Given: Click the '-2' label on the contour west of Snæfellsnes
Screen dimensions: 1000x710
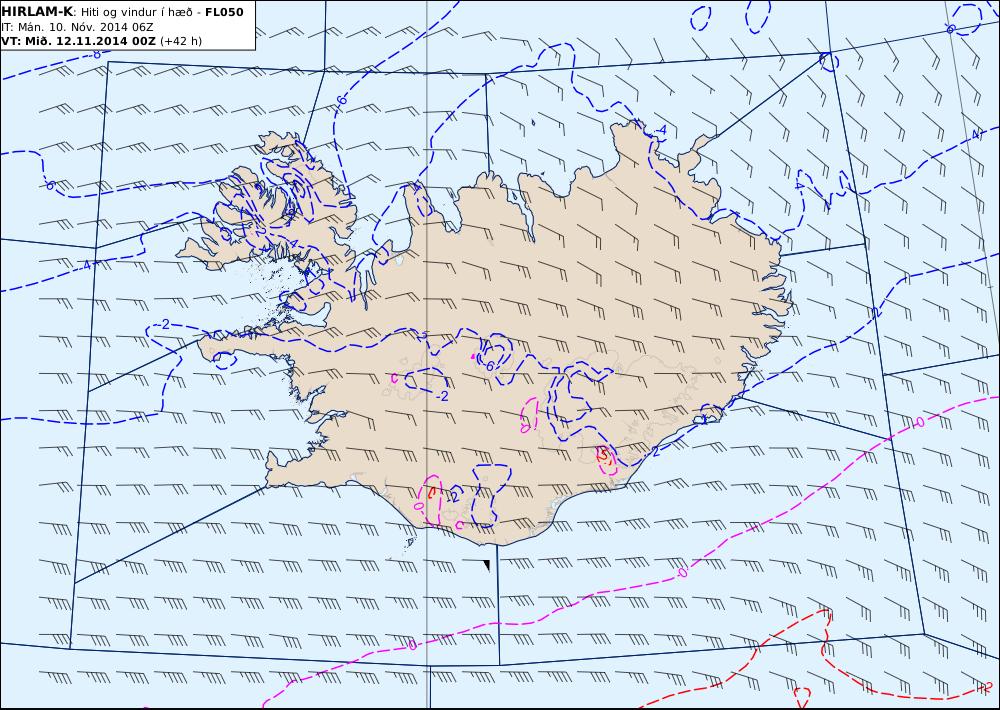Looking at the screenshot, I should pyautogui.click(x=164, y=325).
